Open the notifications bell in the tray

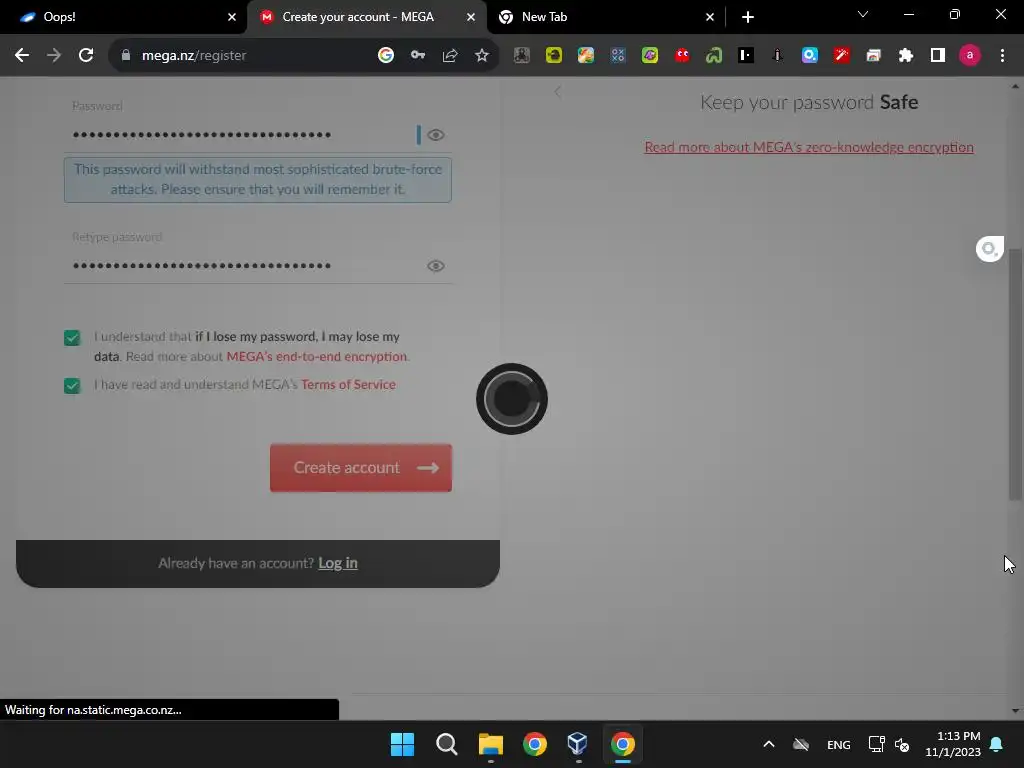point(997,744)
